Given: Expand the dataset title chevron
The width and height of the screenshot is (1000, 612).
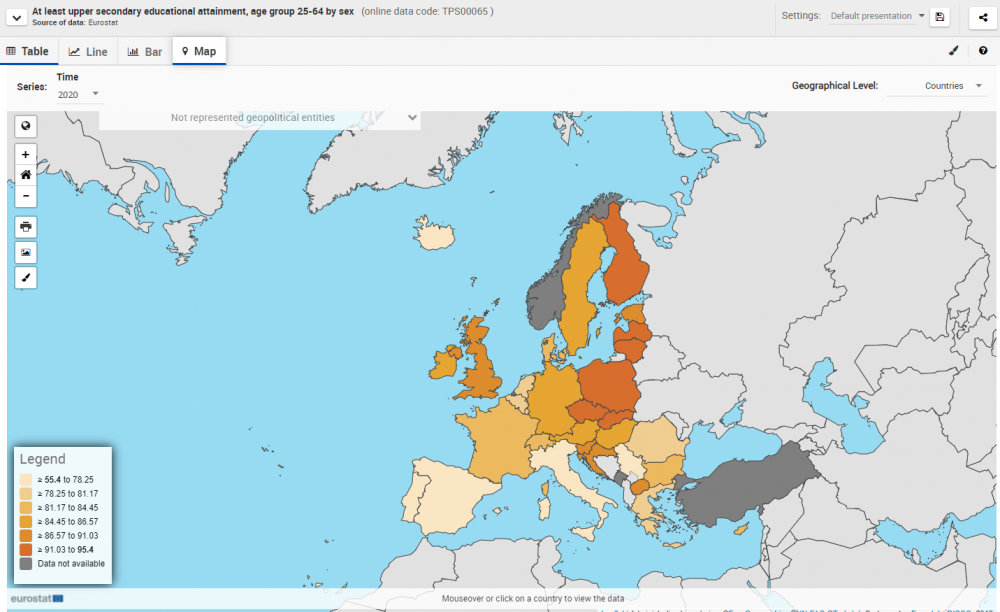Looking at the screenshot, I should coord(17,17).
